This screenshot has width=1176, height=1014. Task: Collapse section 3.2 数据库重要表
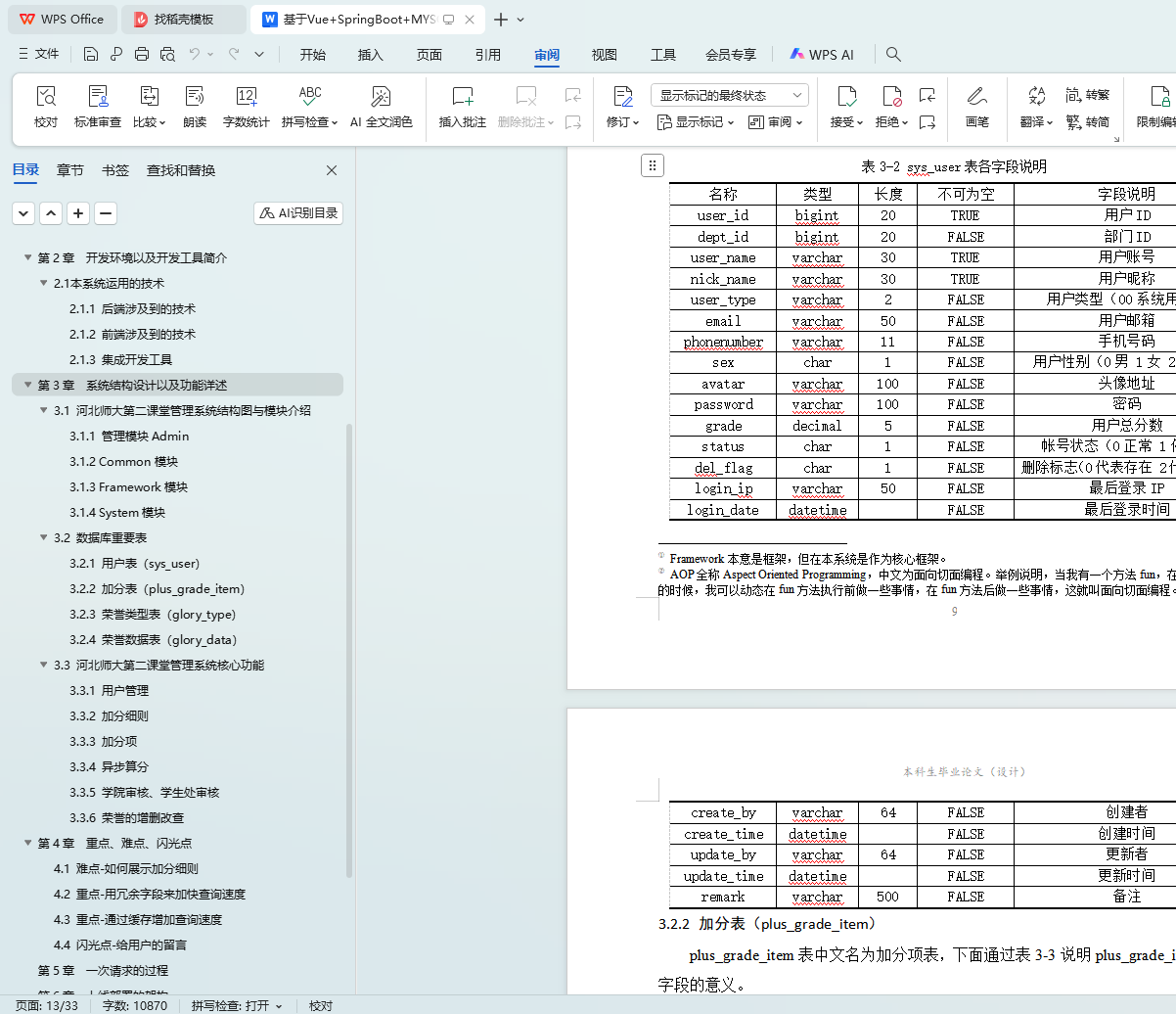(x=44, y=537)
